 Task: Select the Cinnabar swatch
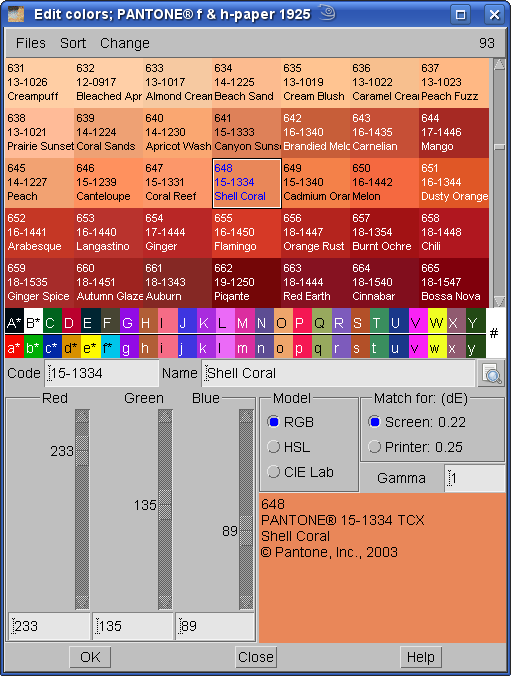[x=385, y=283]
